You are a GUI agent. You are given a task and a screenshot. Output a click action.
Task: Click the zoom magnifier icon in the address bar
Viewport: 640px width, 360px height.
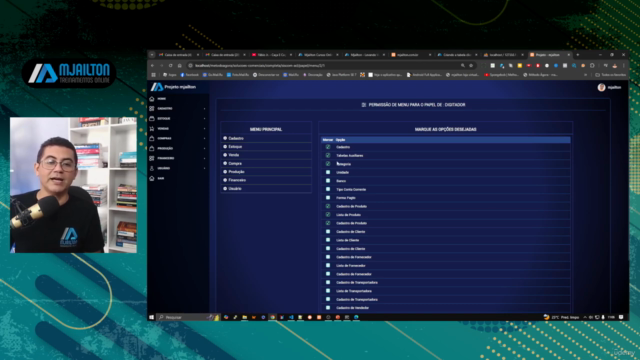pyautogui.click(x=463, y=65)
